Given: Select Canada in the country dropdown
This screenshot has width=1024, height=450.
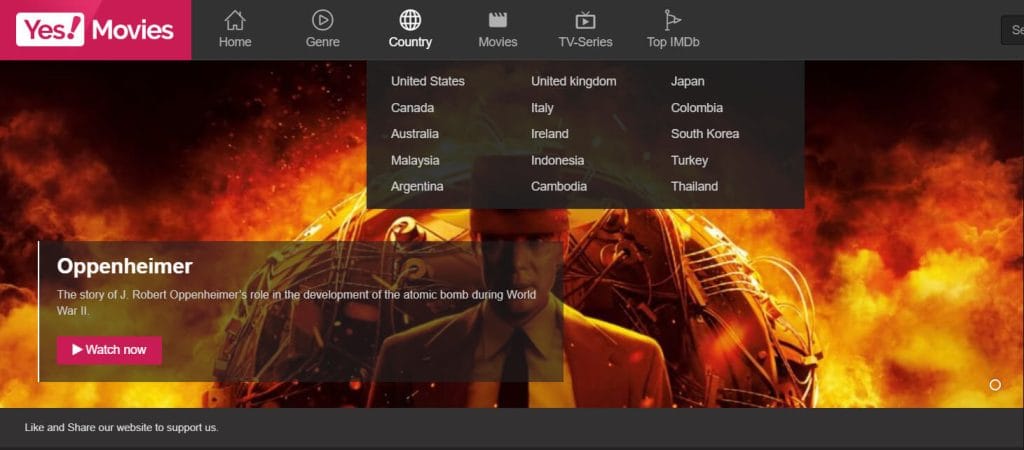Looking at the screenshot, I should [412, 108].
